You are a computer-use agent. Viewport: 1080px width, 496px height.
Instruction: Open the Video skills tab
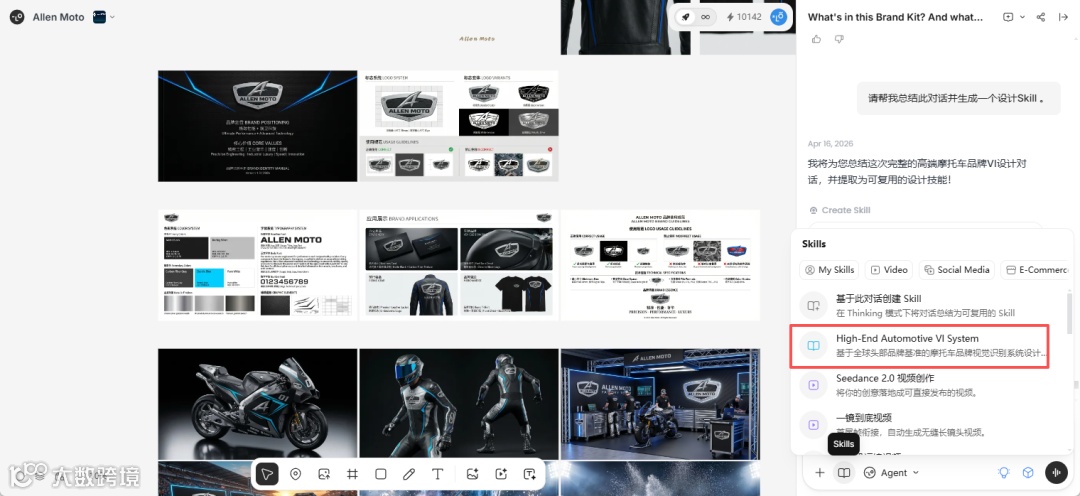point(889,270)
